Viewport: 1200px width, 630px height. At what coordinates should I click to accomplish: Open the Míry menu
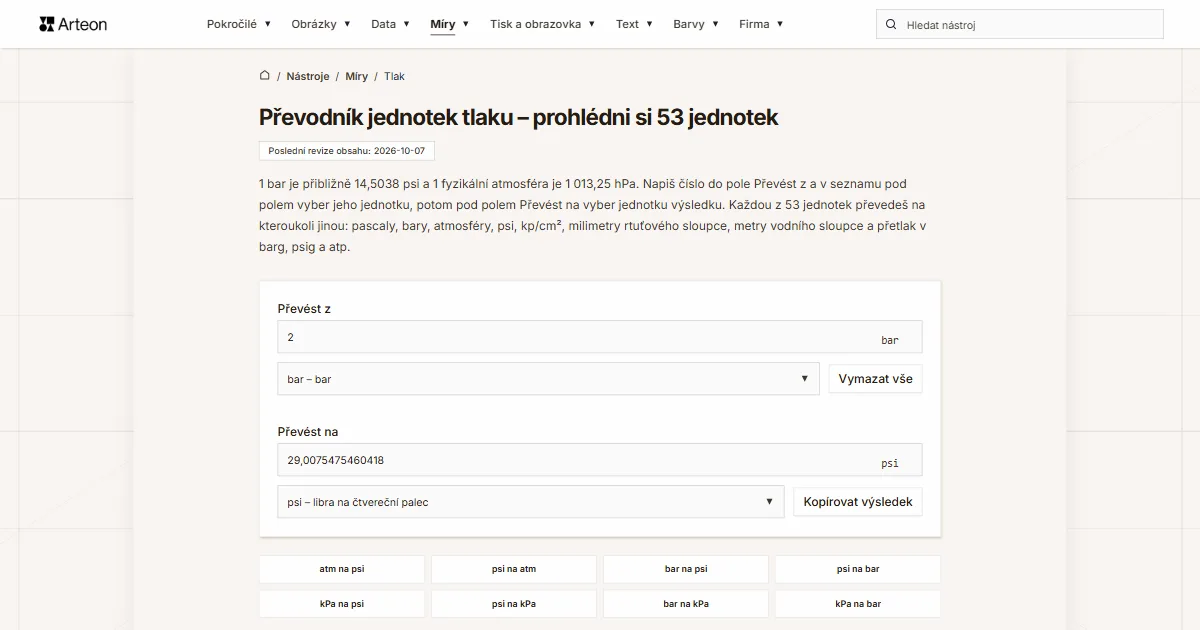pyautogui.click(x=450, y=24)
